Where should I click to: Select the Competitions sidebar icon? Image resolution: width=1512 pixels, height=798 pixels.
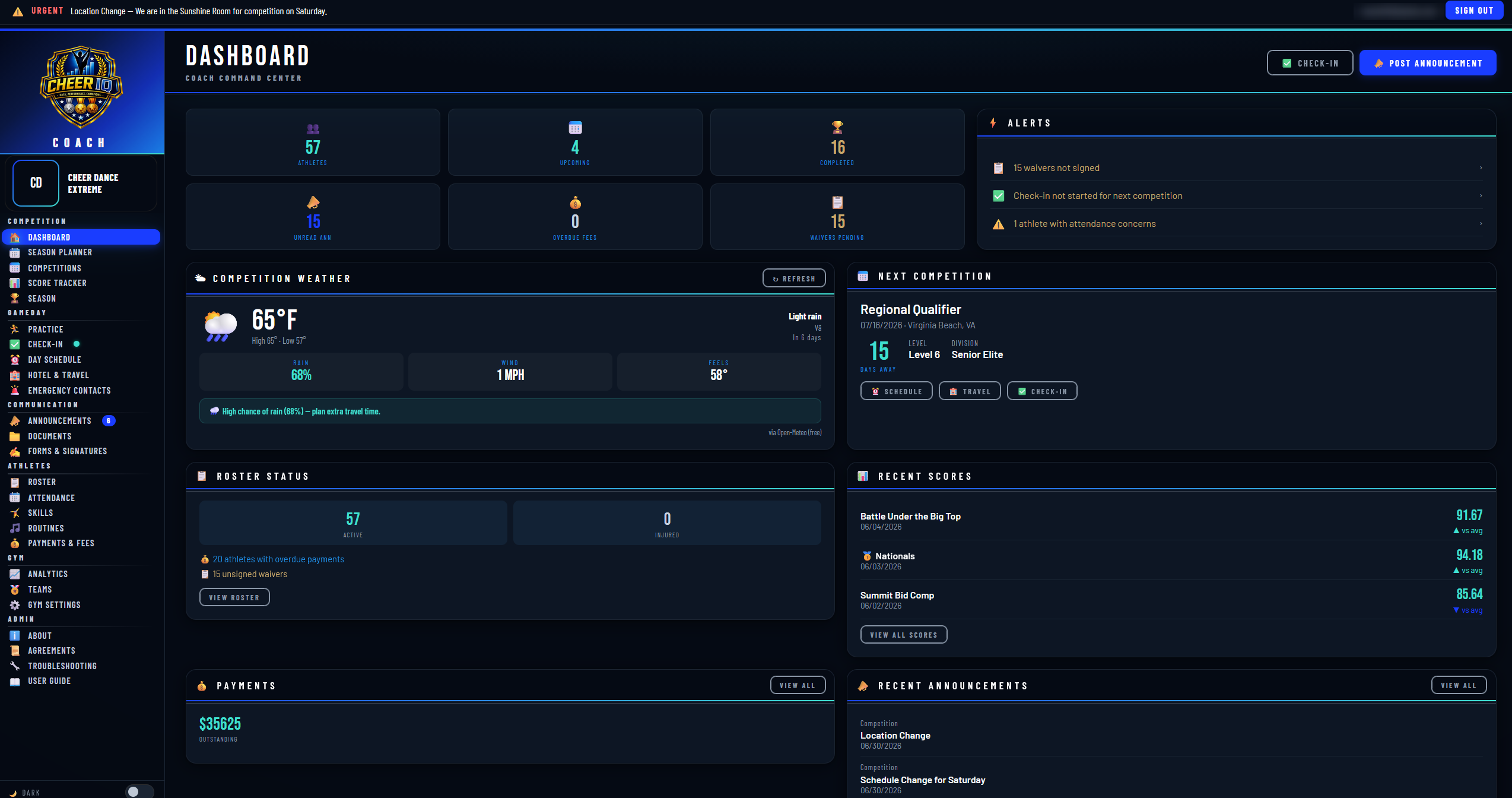(15, 268)
